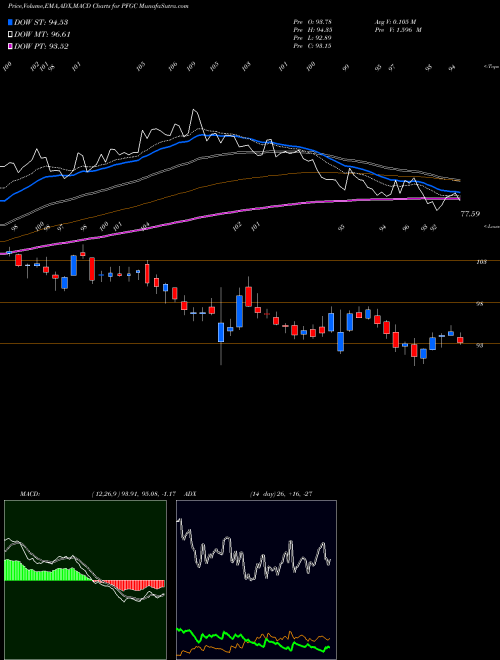The image size is (500, 660).
Task: Click the 103 price axis label
Action: click(x=481, y=262)
